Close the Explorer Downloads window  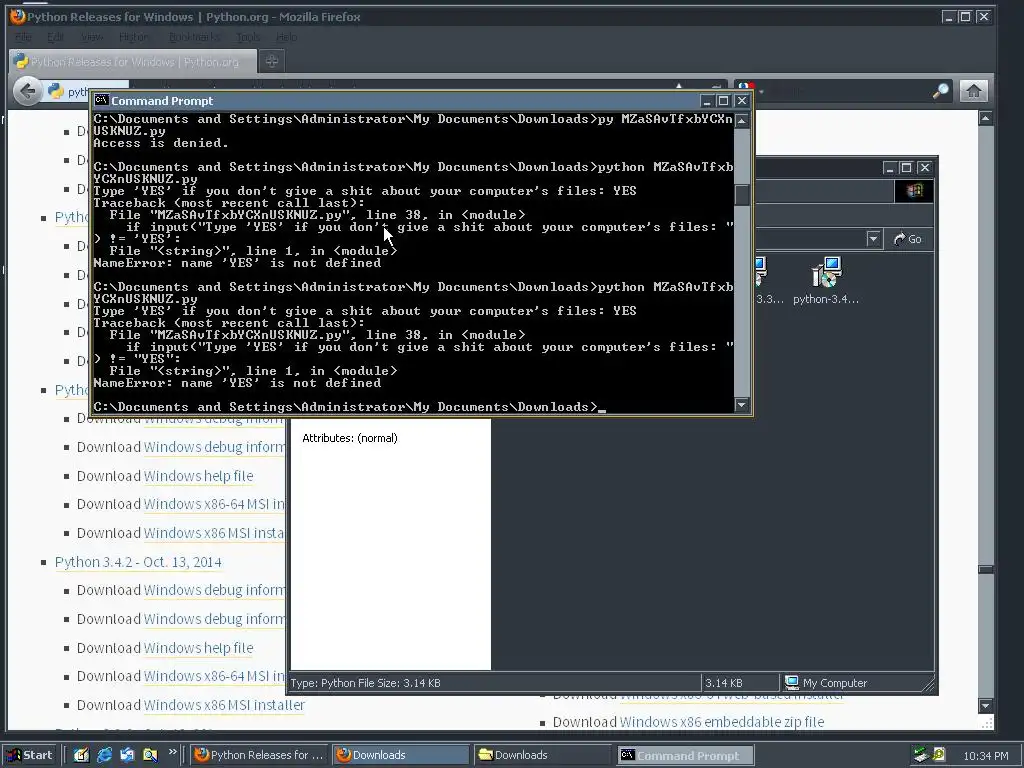(x=925, y=168)
